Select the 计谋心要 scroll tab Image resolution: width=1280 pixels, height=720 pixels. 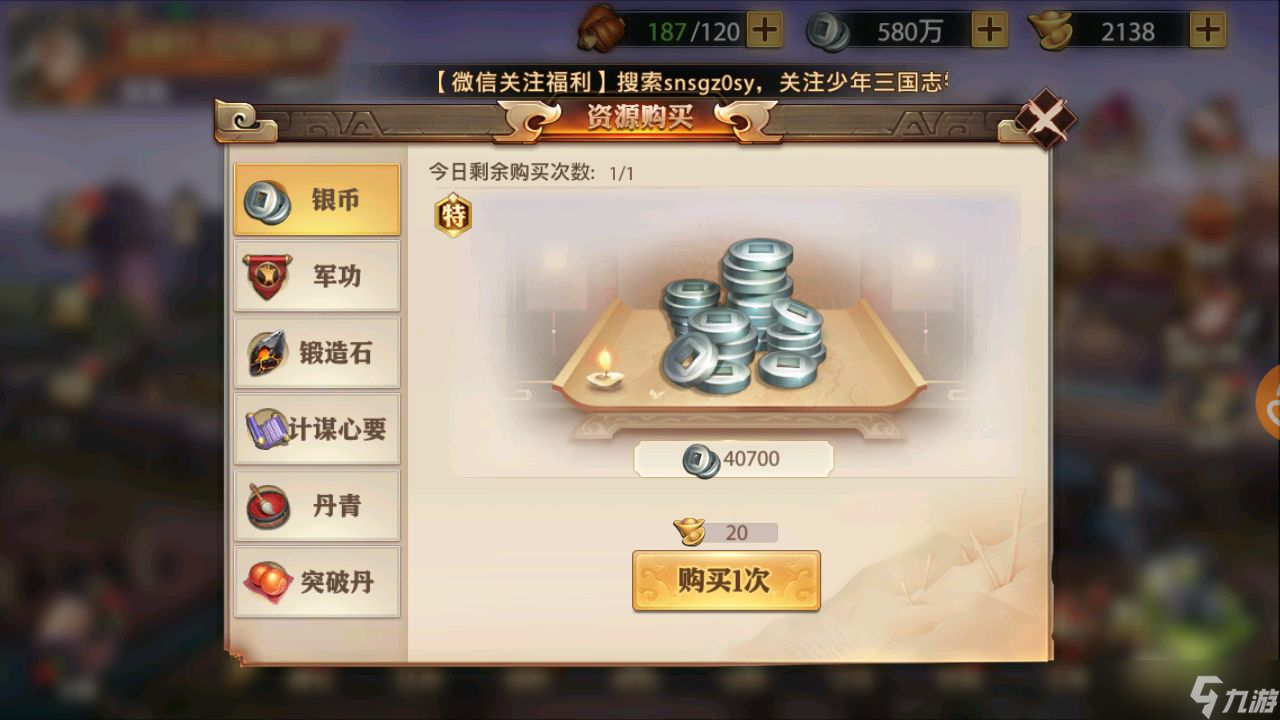[316, 429]
